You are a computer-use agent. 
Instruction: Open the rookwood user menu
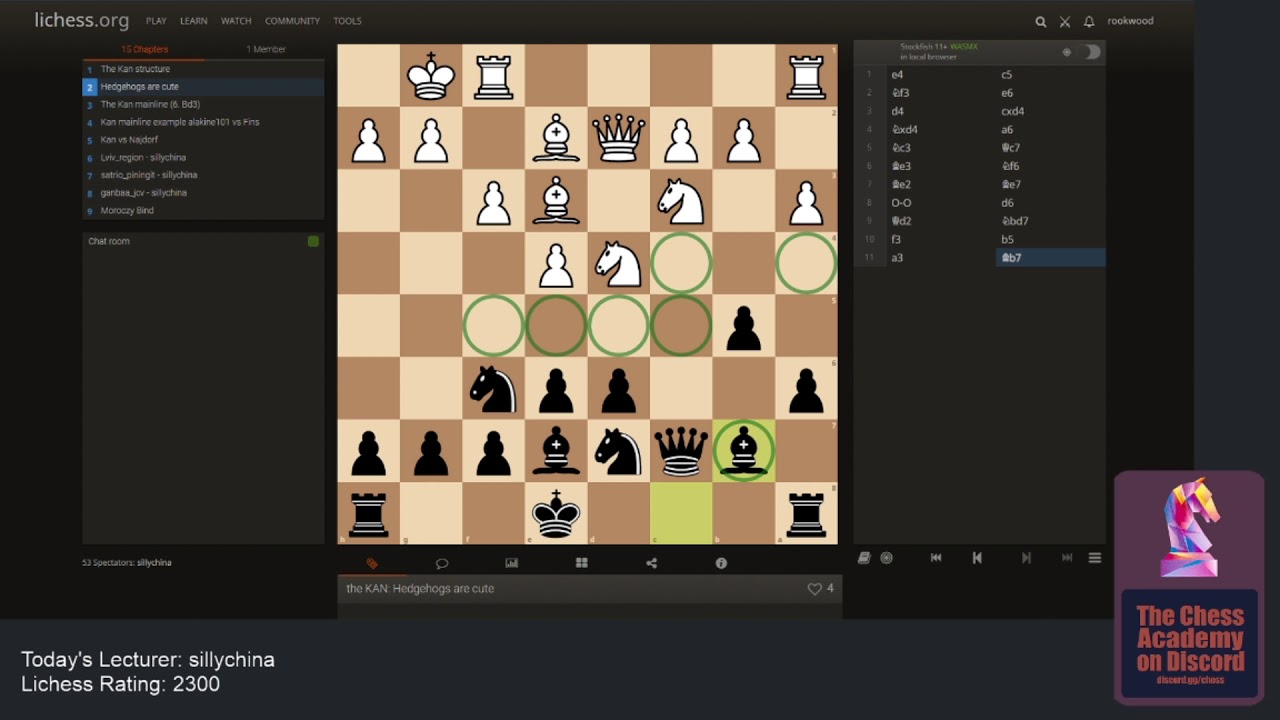pos(1130,21)
